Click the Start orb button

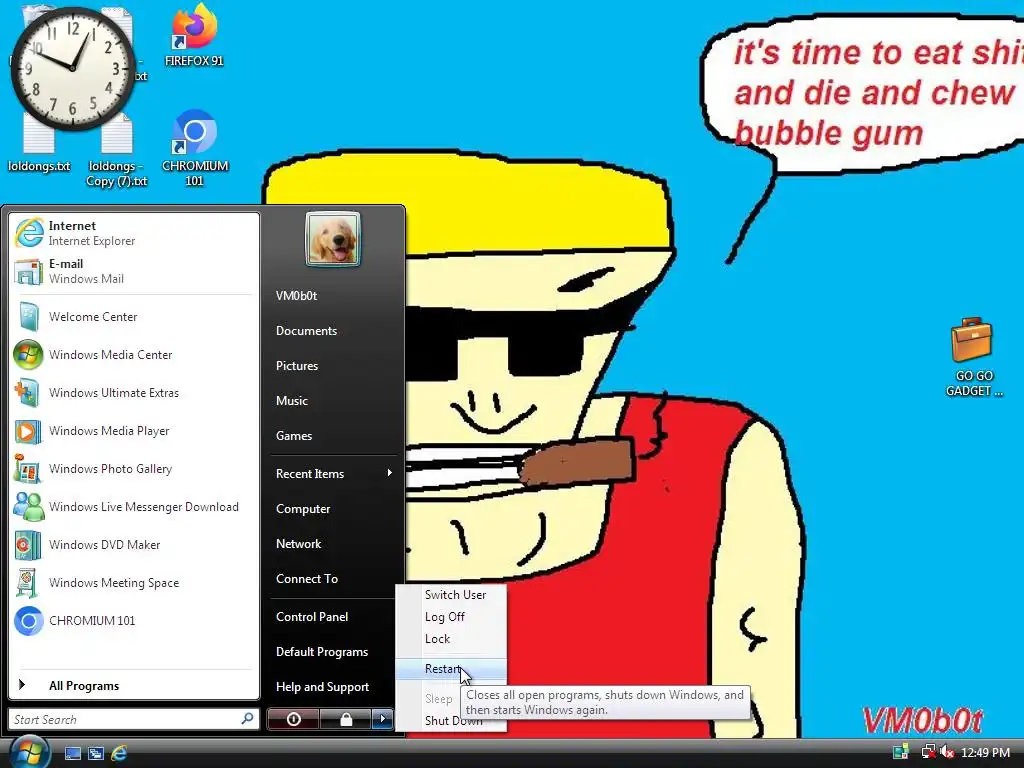28,752
